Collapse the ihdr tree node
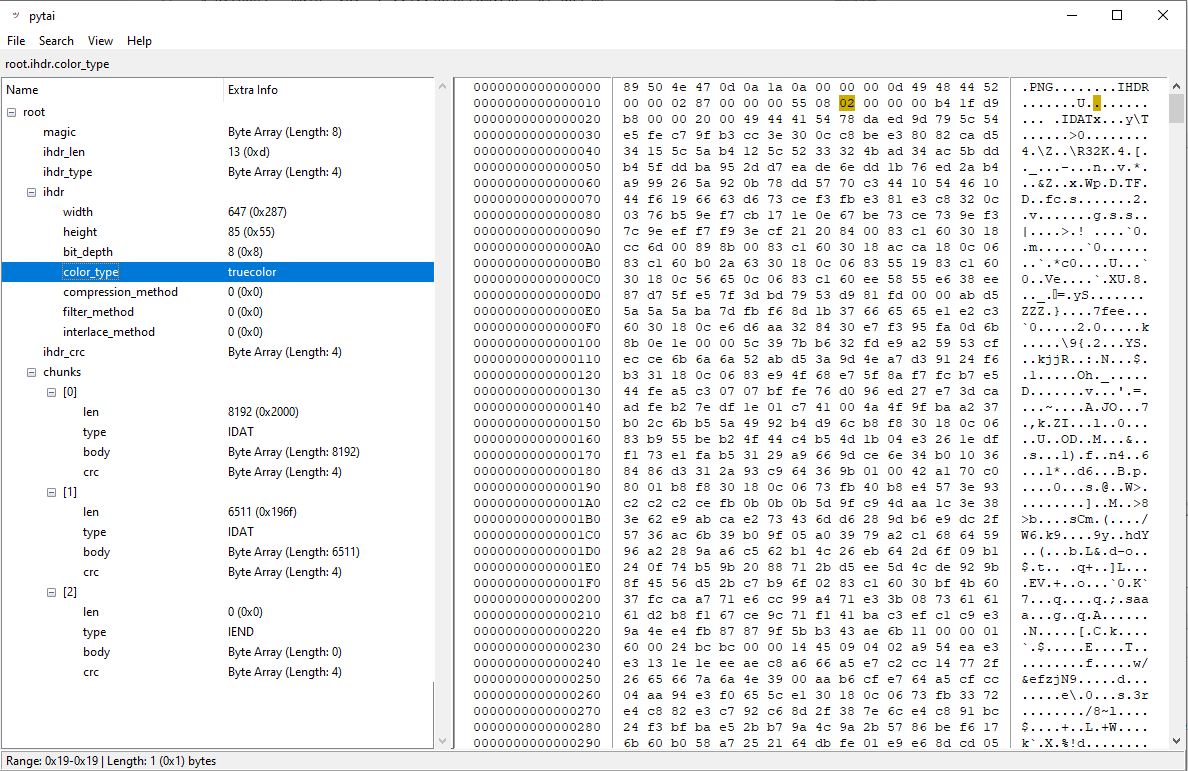 pos(32,192)
